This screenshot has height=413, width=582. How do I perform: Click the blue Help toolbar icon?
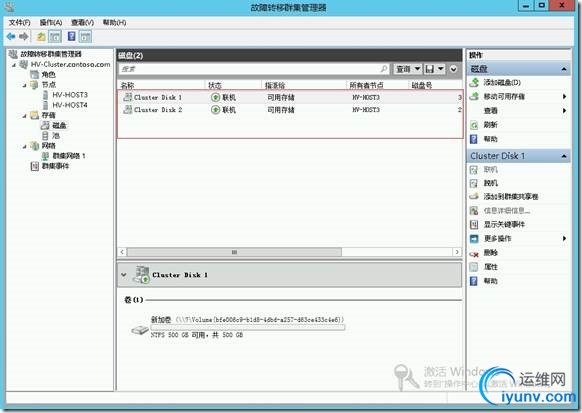tap(72, 36)
